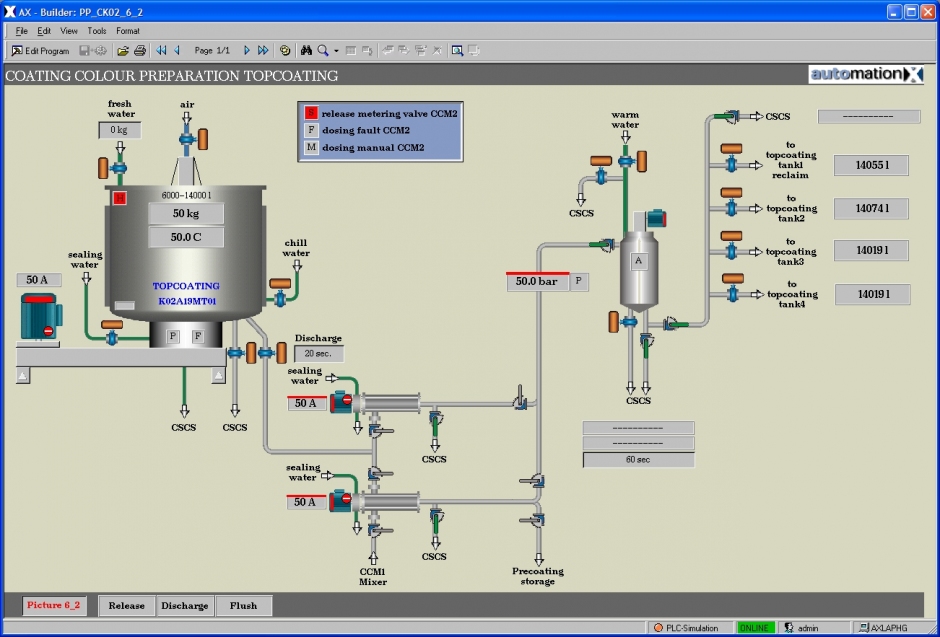Click the left triangle button under platform
The image size is (940, 637).
click(23, 376)
